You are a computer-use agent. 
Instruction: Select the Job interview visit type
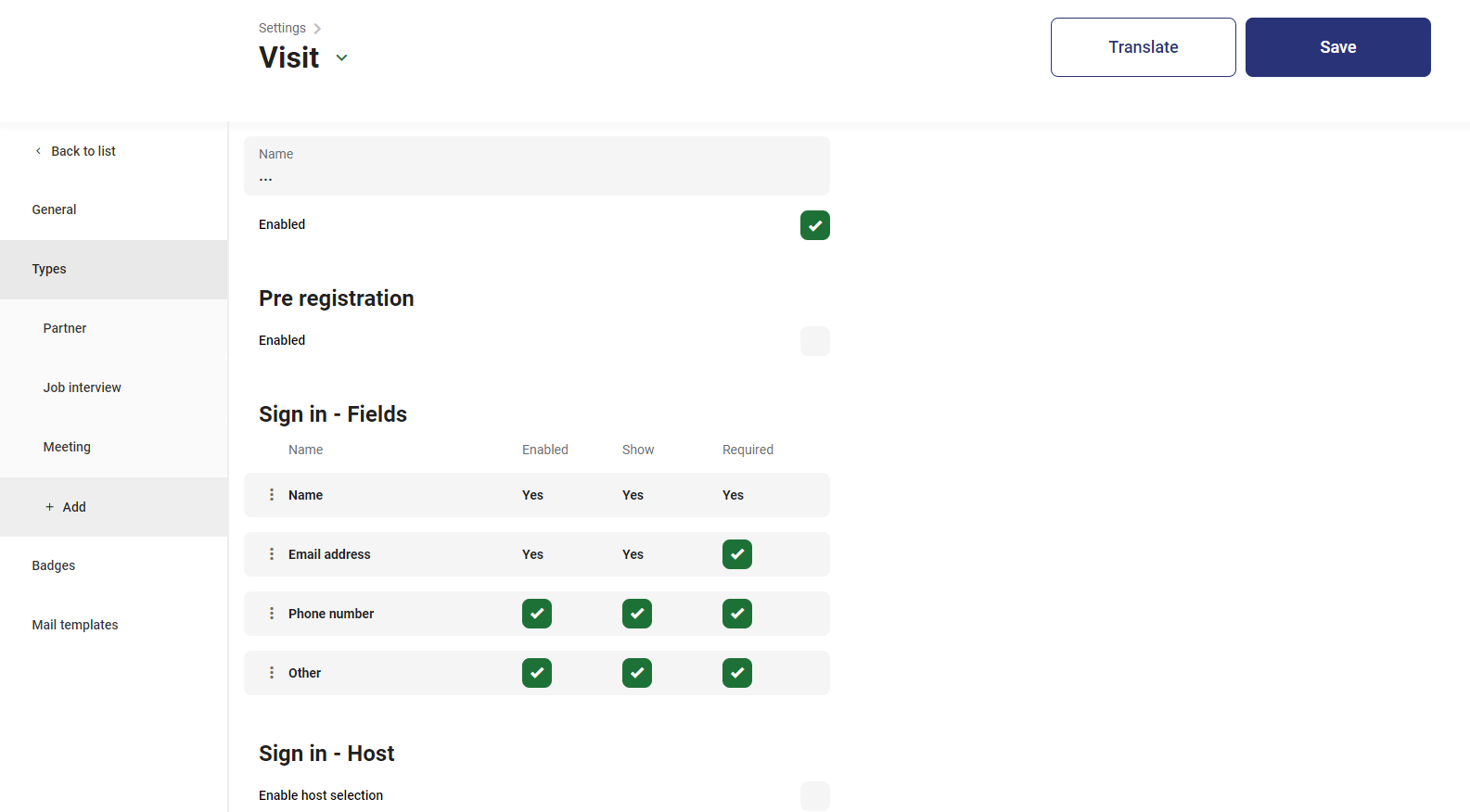pos(83,387)
